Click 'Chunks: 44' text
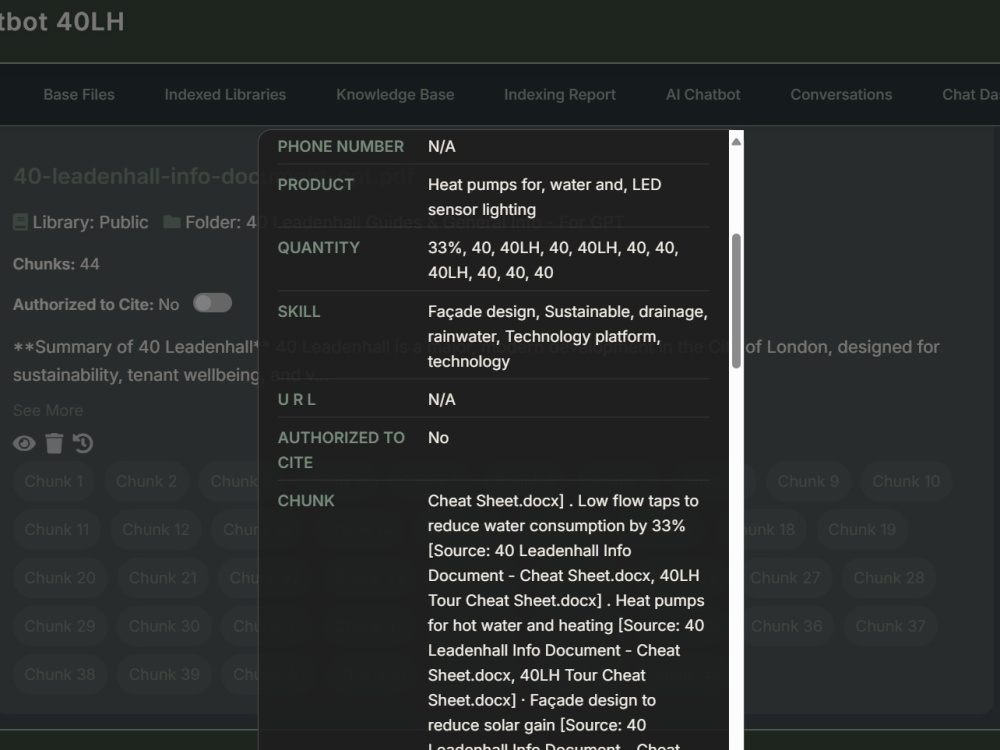The height and width of the screenshot is (750, 1000). click(56, 264)
